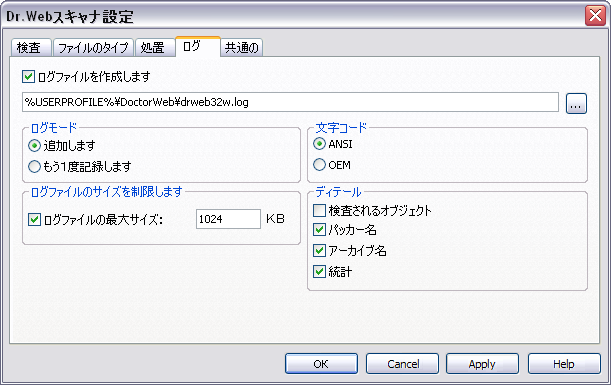The image size is (611, 385).
Task: Select the 処置 tab
Action: coord(155,48)
